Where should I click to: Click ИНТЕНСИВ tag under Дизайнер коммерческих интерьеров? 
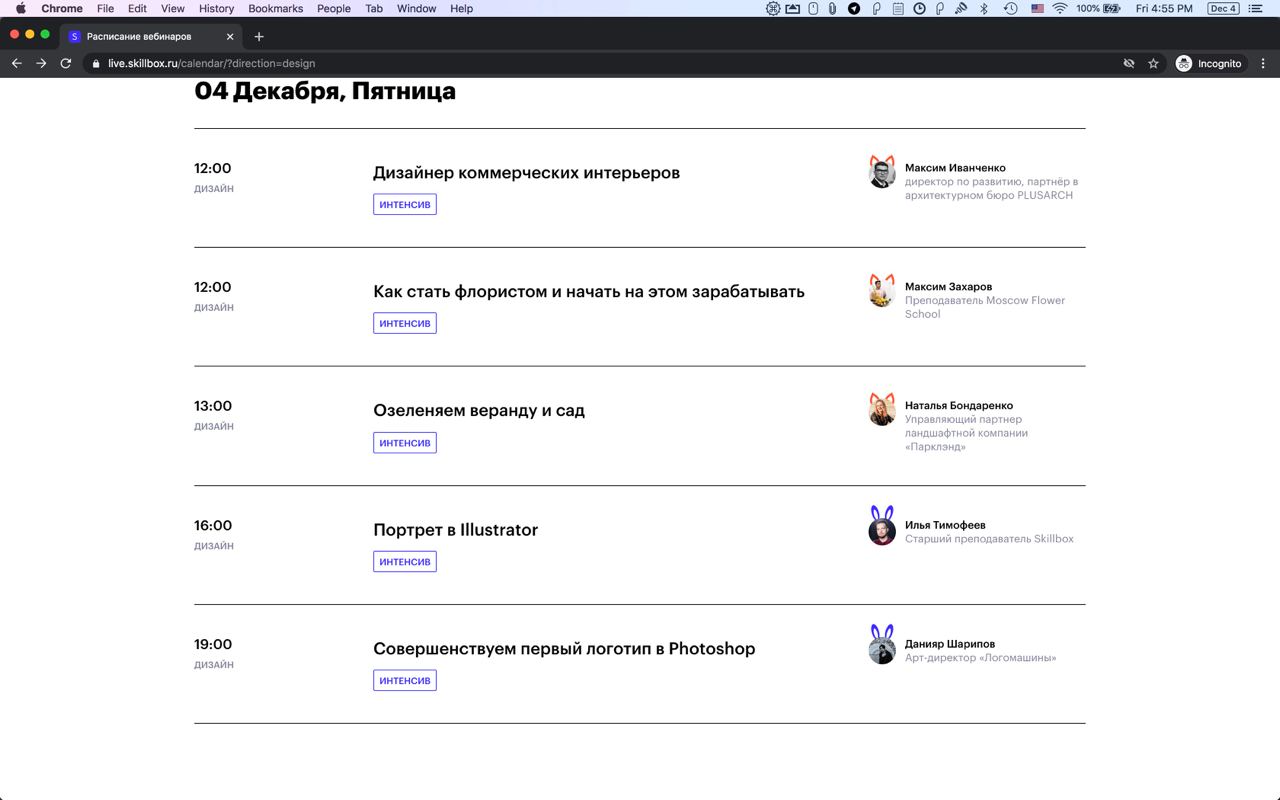pos(405,204)
